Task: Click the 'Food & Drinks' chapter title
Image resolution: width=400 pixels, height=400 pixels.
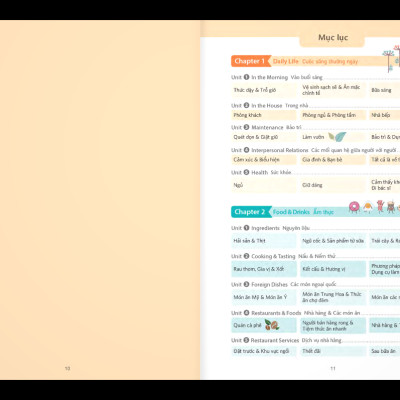Action: click(291, 212)
